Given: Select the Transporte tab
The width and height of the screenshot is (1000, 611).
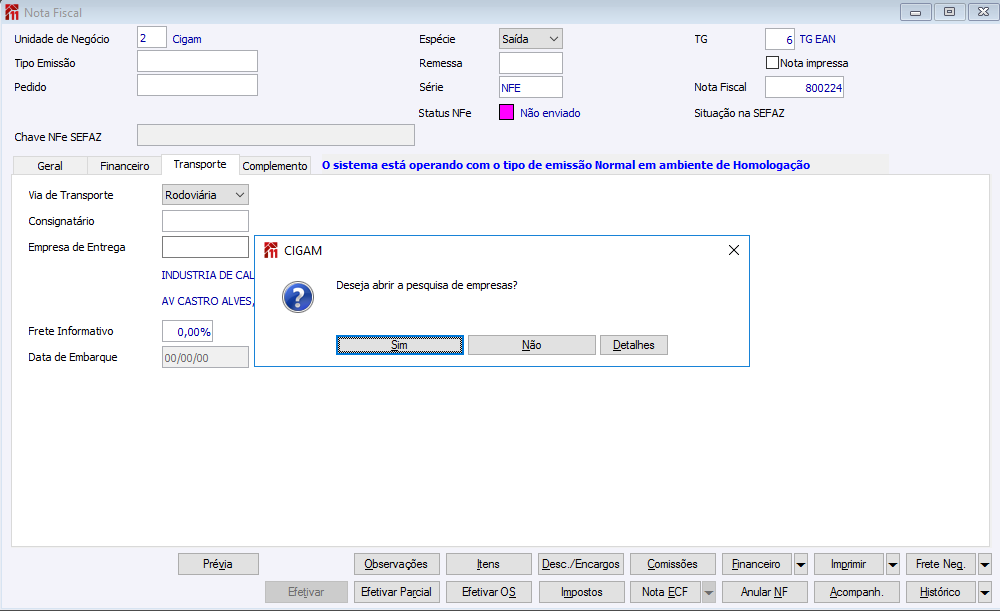Looking at the screenshot, I should click(x=200, y=164).
